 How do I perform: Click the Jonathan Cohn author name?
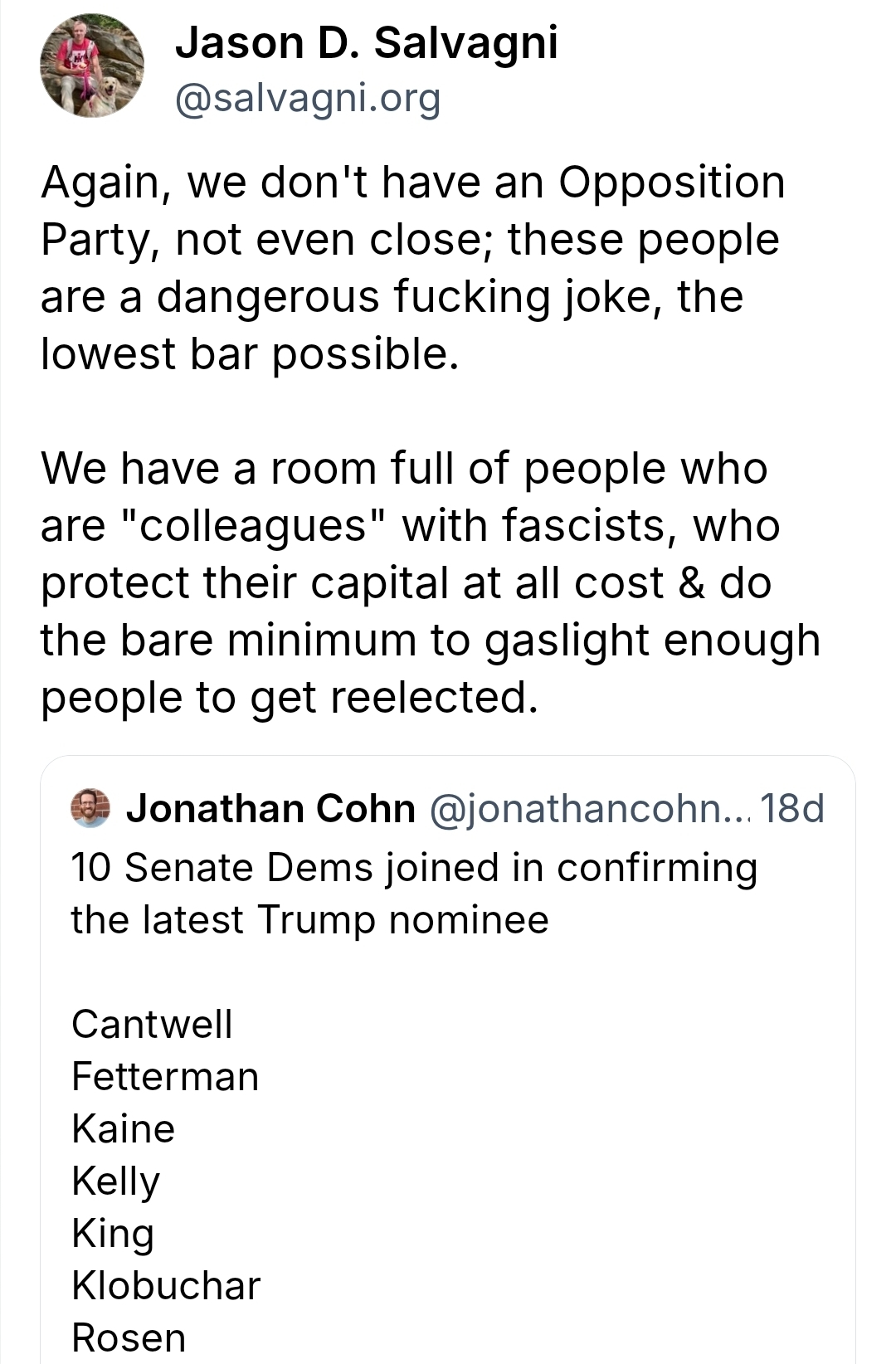click(x=270, y=808)
